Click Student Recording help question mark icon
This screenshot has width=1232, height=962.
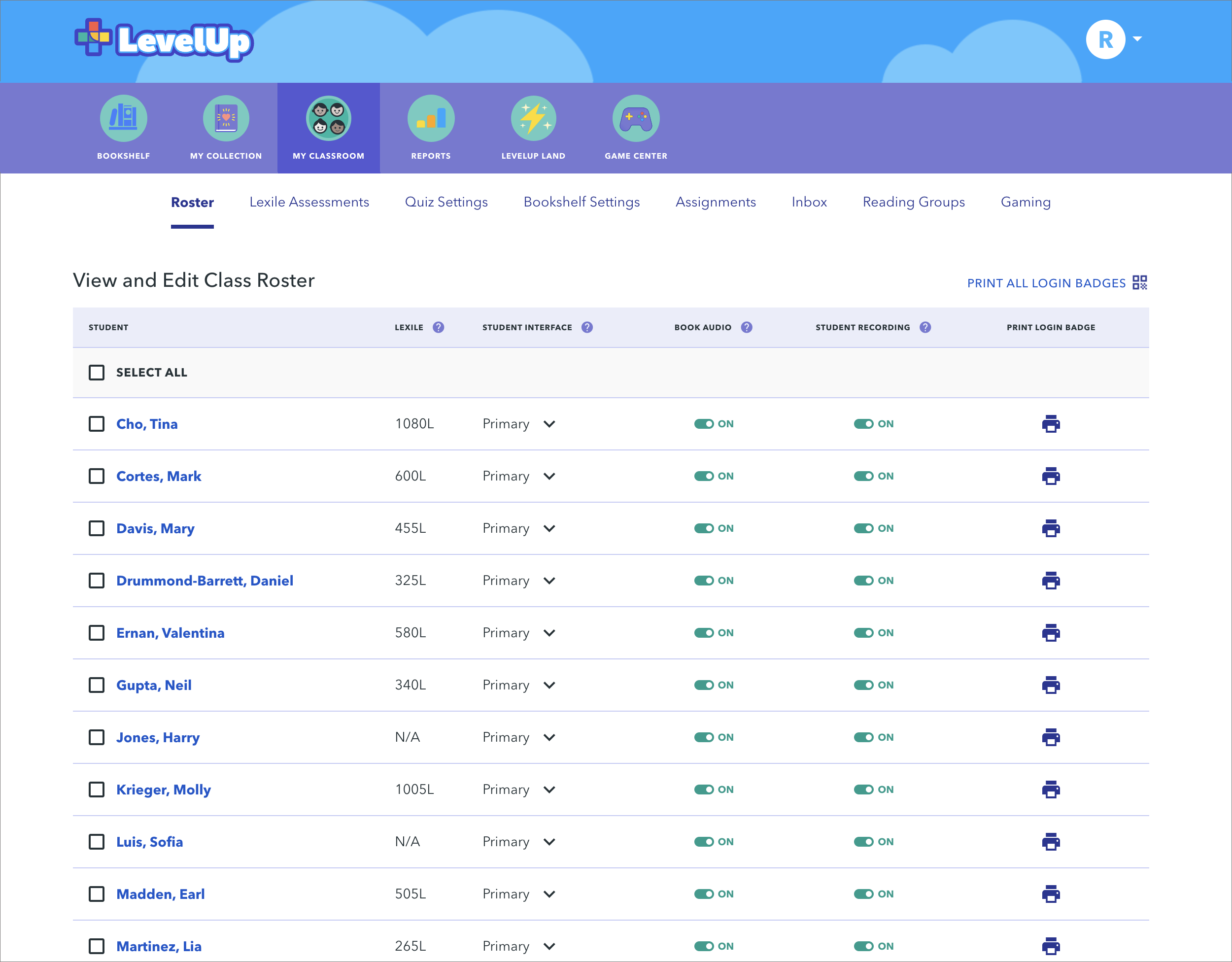click(925, 327)
